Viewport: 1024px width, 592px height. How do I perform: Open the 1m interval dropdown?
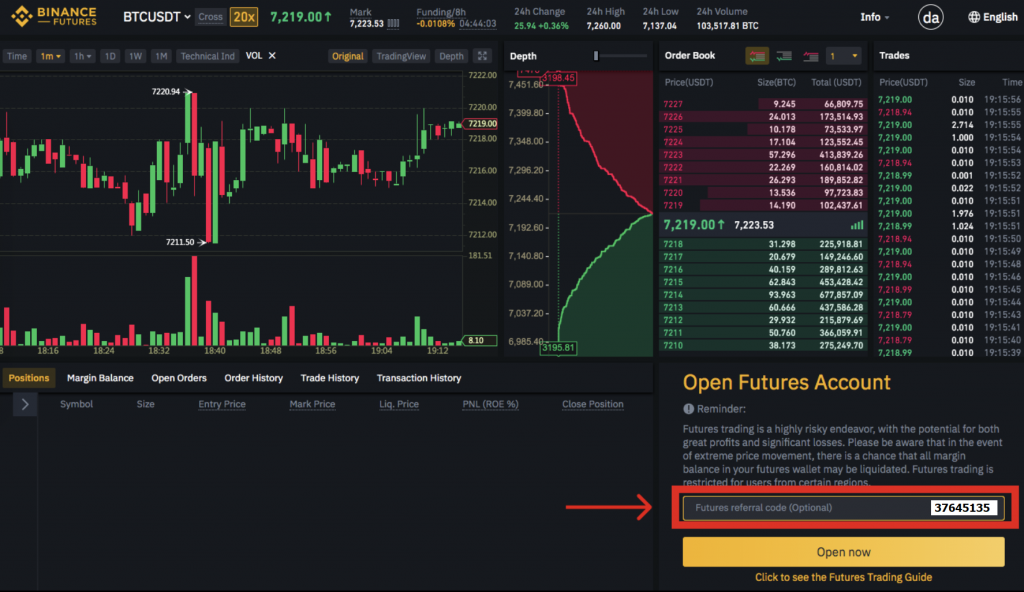(50, 56)
